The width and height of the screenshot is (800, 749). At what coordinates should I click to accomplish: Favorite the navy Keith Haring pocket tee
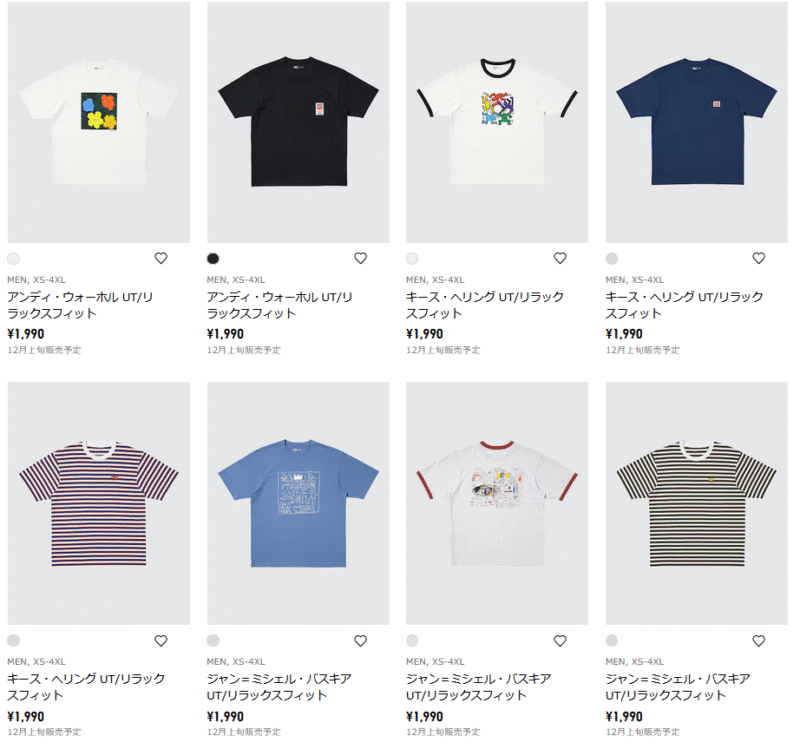coord(759,259)
